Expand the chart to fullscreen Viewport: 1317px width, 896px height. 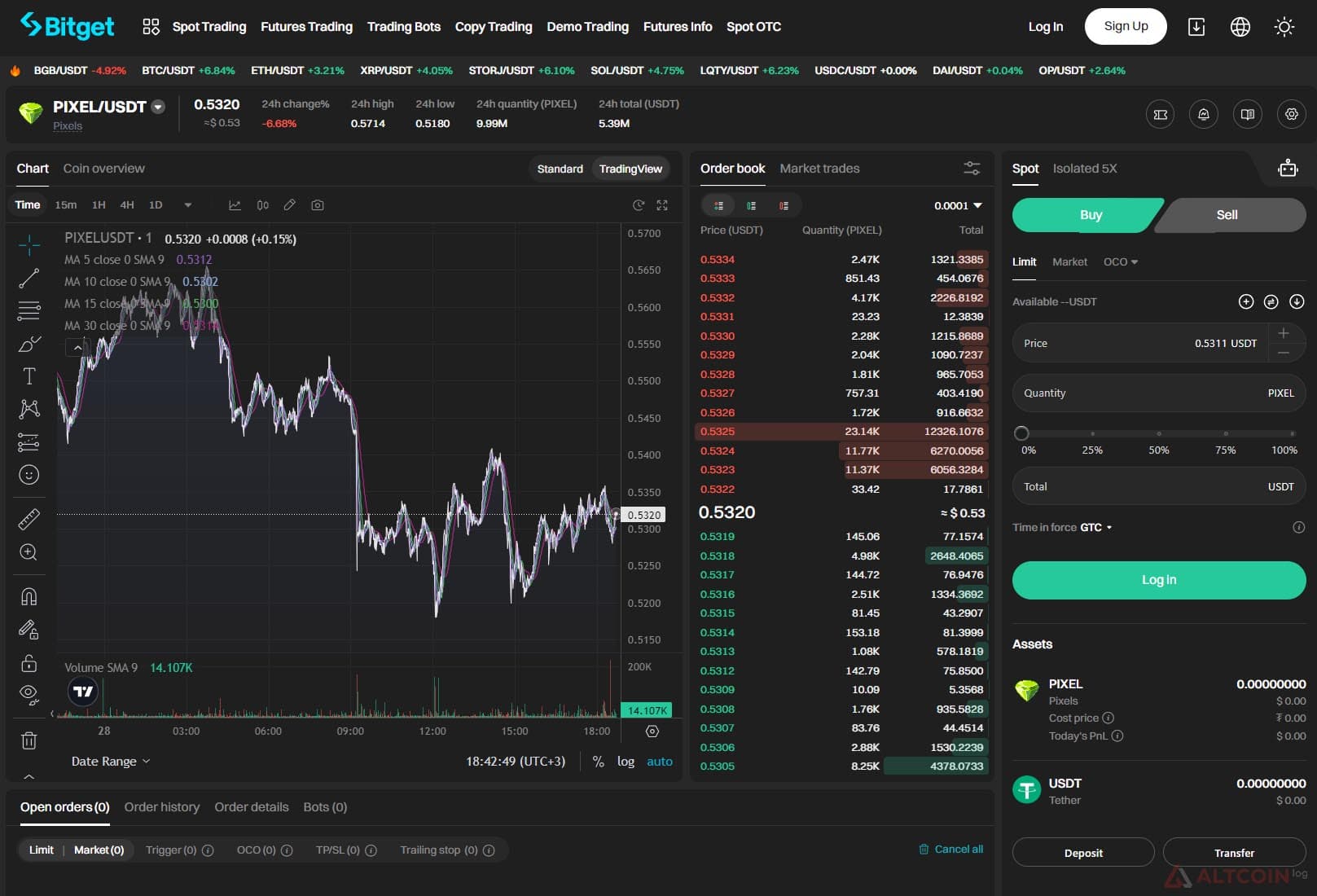662,205
